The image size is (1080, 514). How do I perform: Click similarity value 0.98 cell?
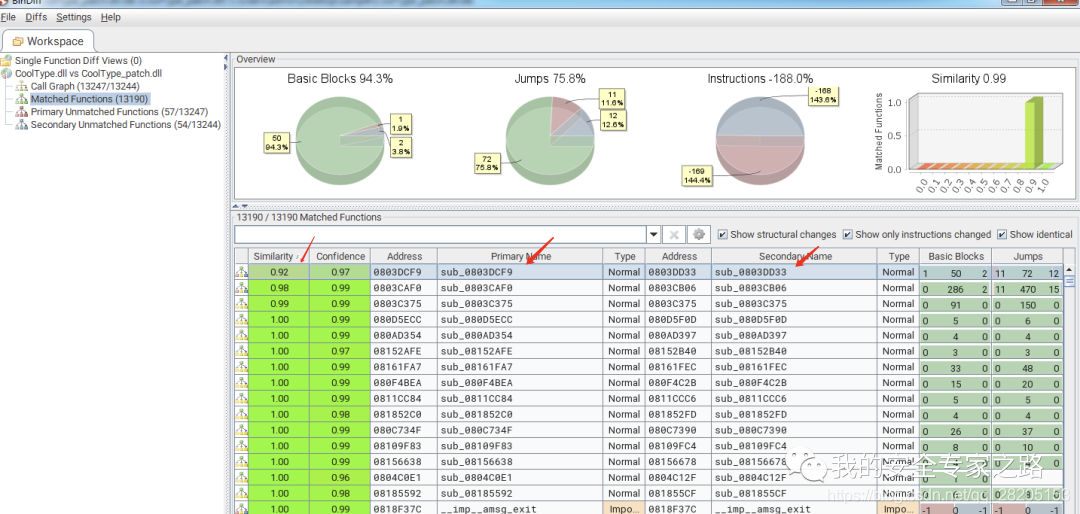(x=278, y=288)
